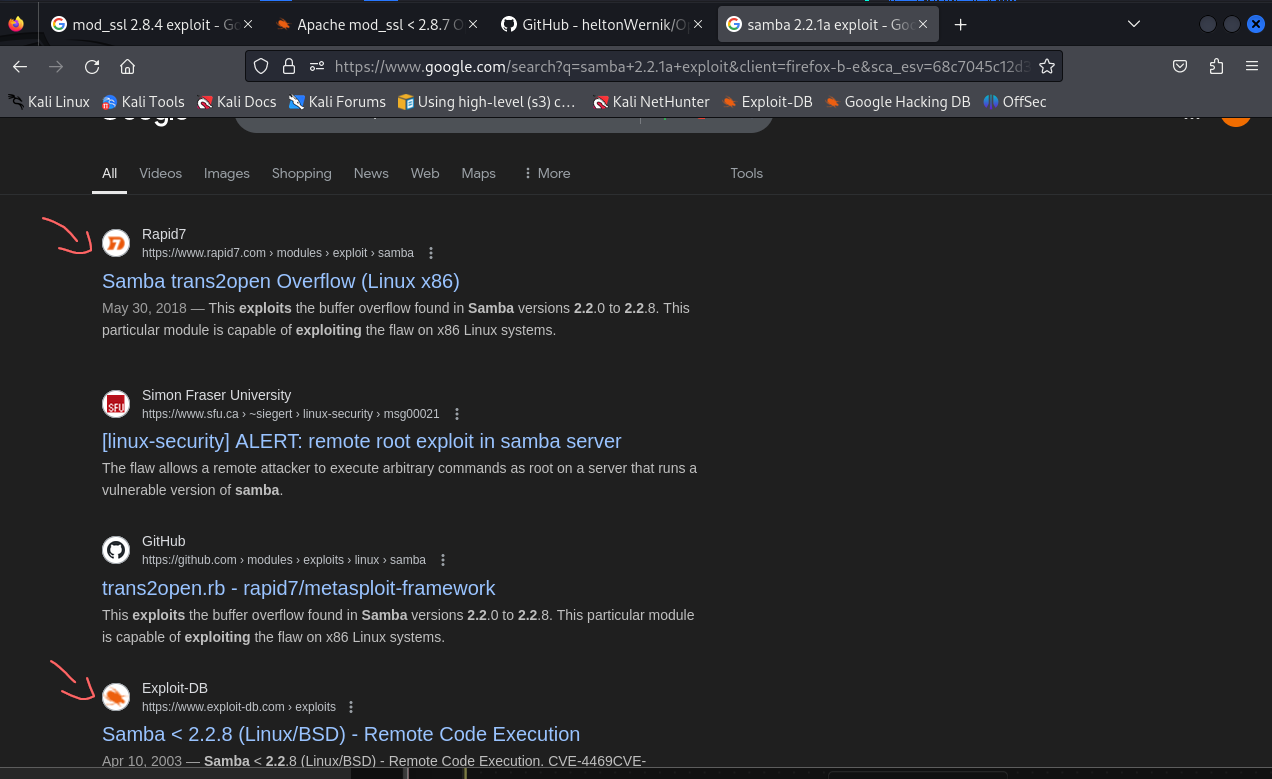
Task: Click the Rapid7 site favicon
Action: (116, 243)
